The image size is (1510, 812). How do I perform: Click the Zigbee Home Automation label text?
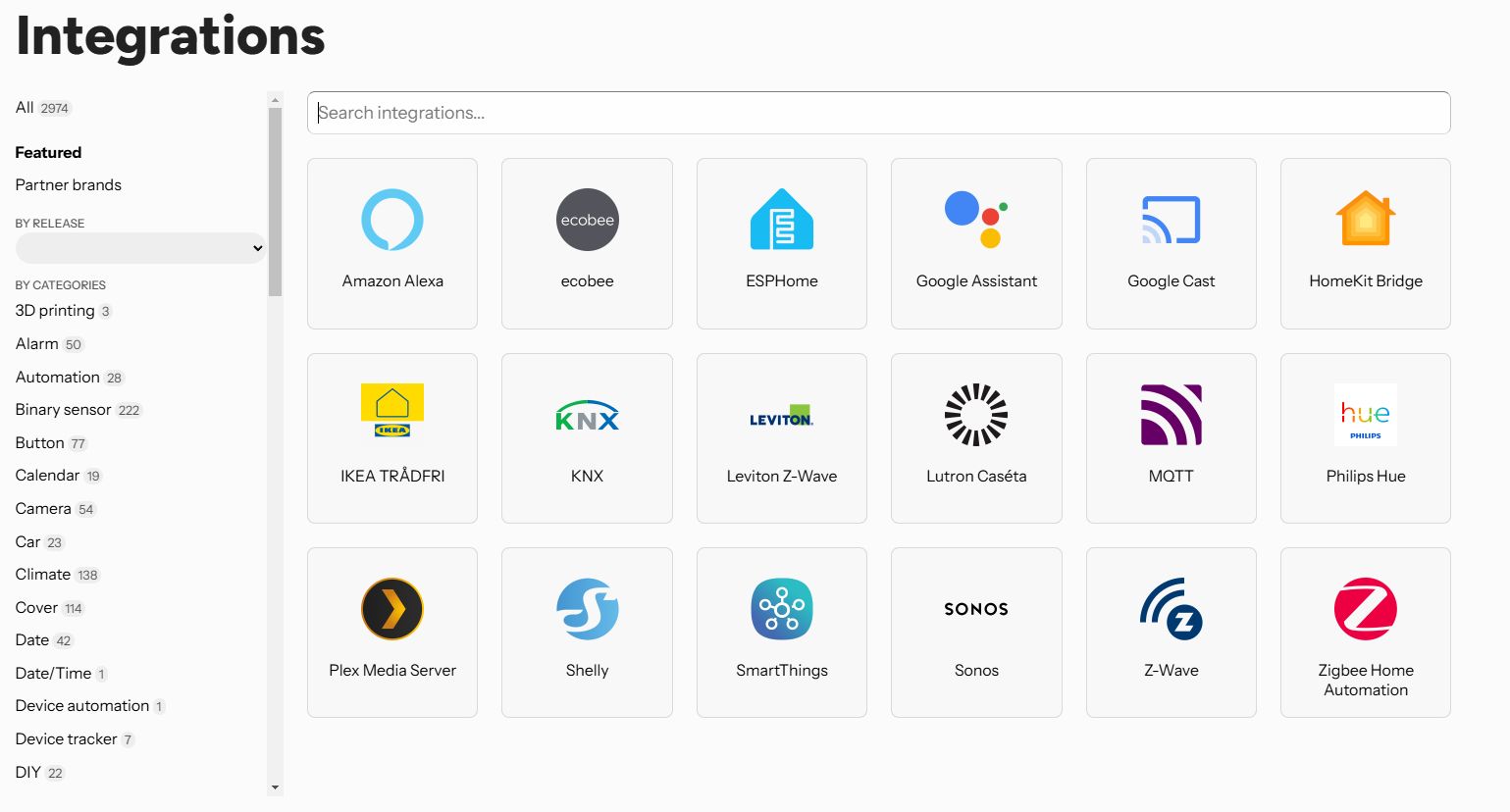[x=1366, y=680]
